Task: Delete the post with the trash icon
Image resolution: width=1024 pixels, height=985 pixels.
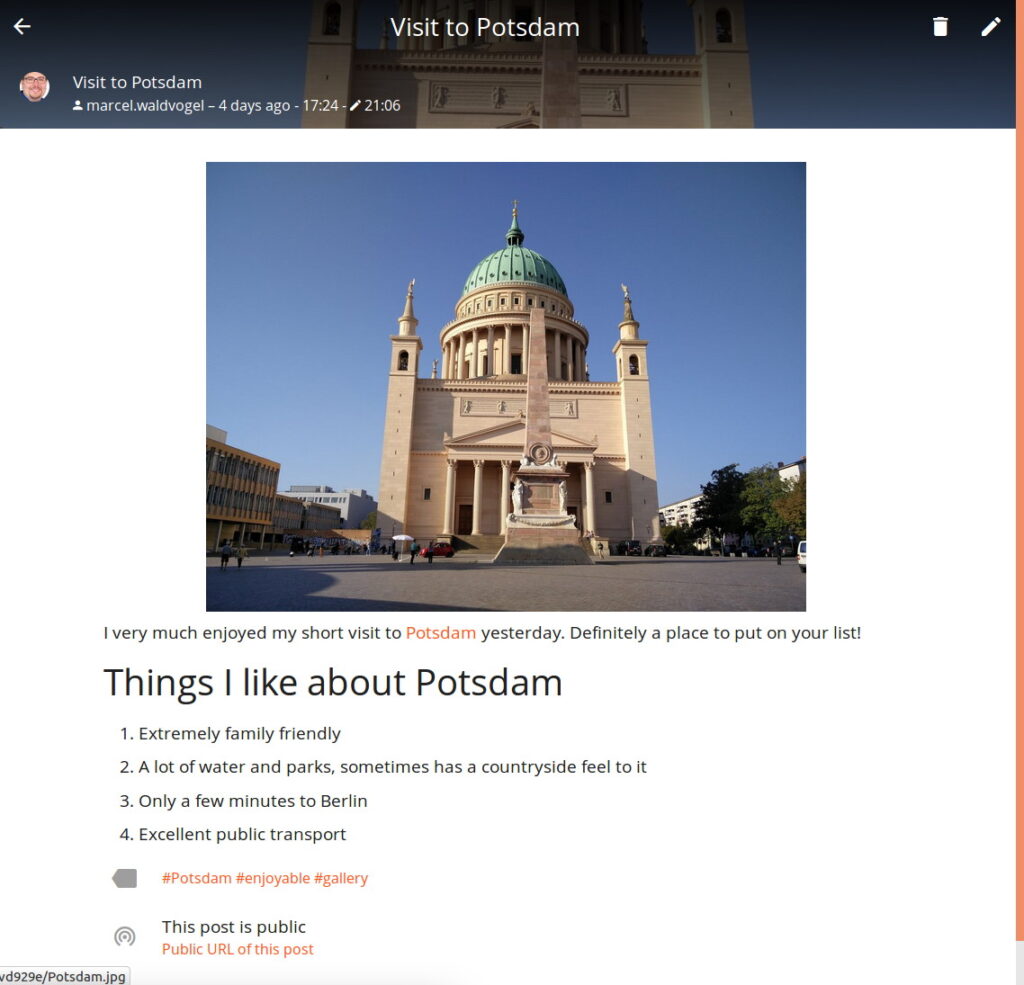Action: [940, 27]
